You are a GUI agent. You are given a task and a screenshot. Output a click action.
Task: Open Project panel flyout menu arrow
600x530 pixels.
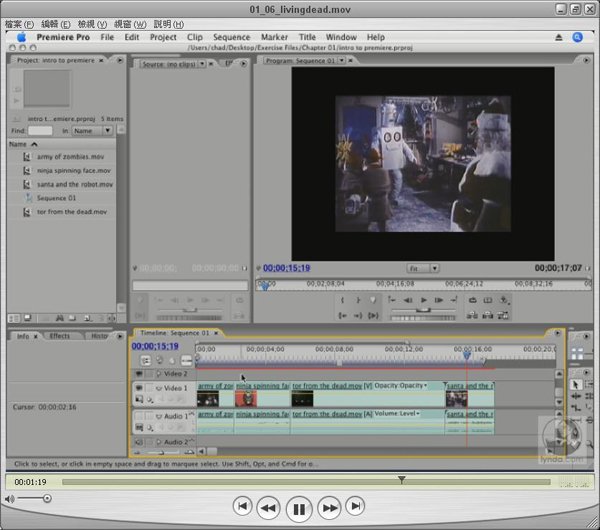pyautogui.click(x=120, y=60)
